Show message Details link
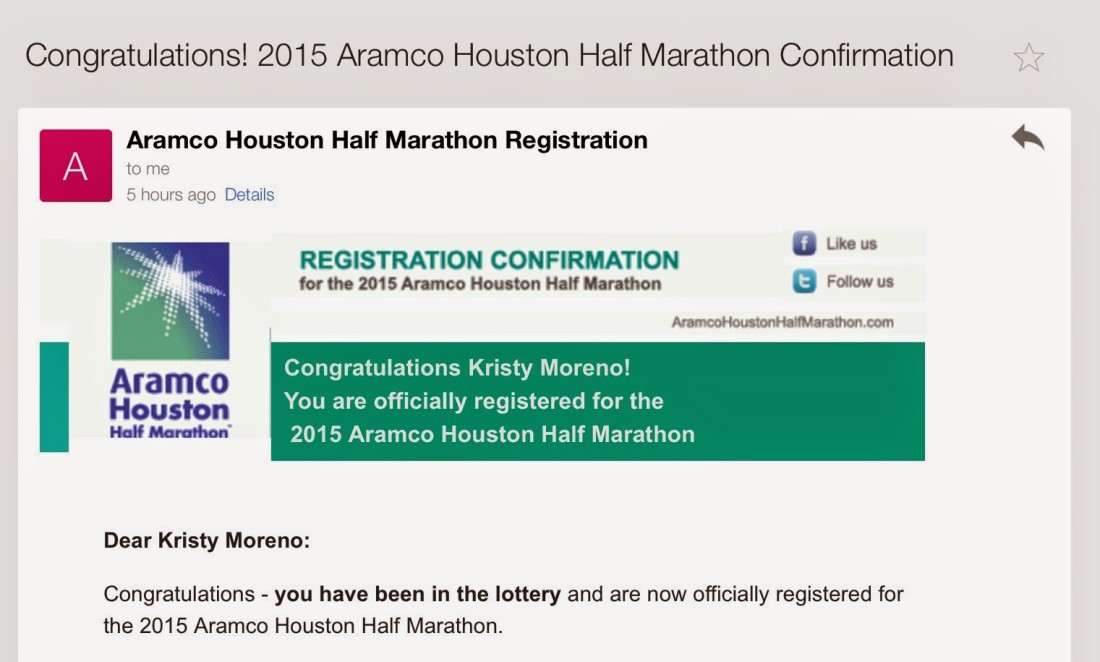 pos(249,195)
